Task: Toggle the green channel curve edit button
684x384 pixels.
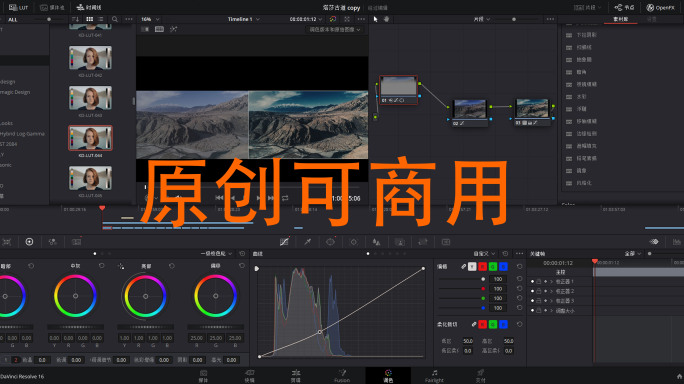Action: pyautogui.click(x=493, y=266)
